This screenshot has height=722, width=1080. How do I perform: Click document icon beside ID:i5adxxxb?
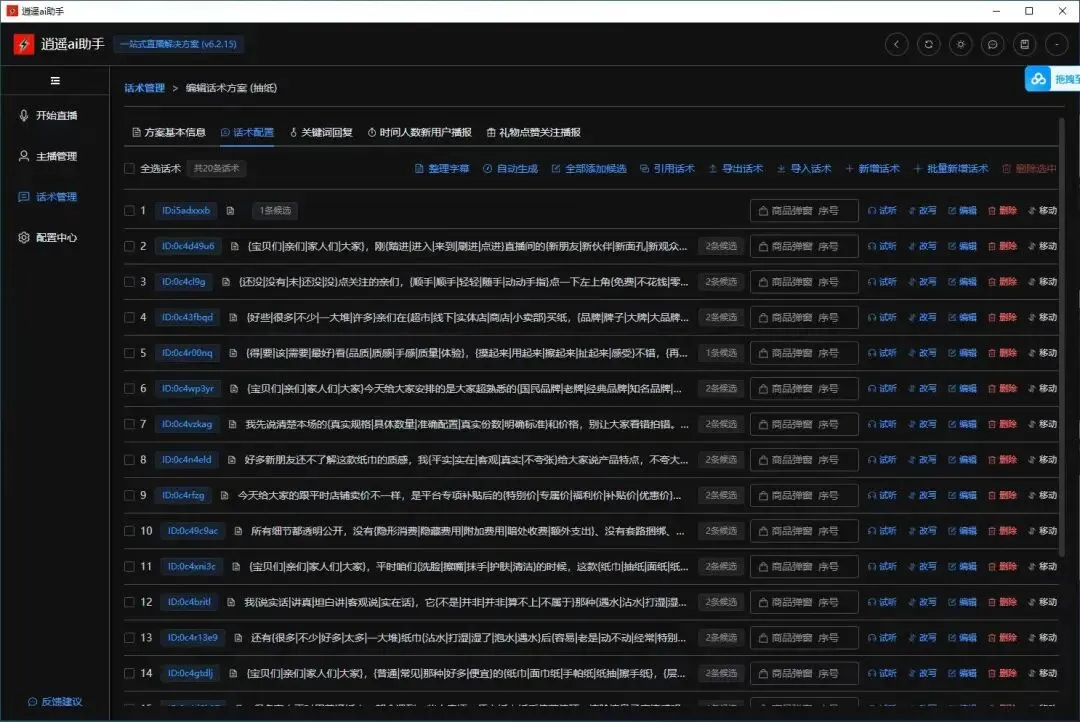click(230, 211)
